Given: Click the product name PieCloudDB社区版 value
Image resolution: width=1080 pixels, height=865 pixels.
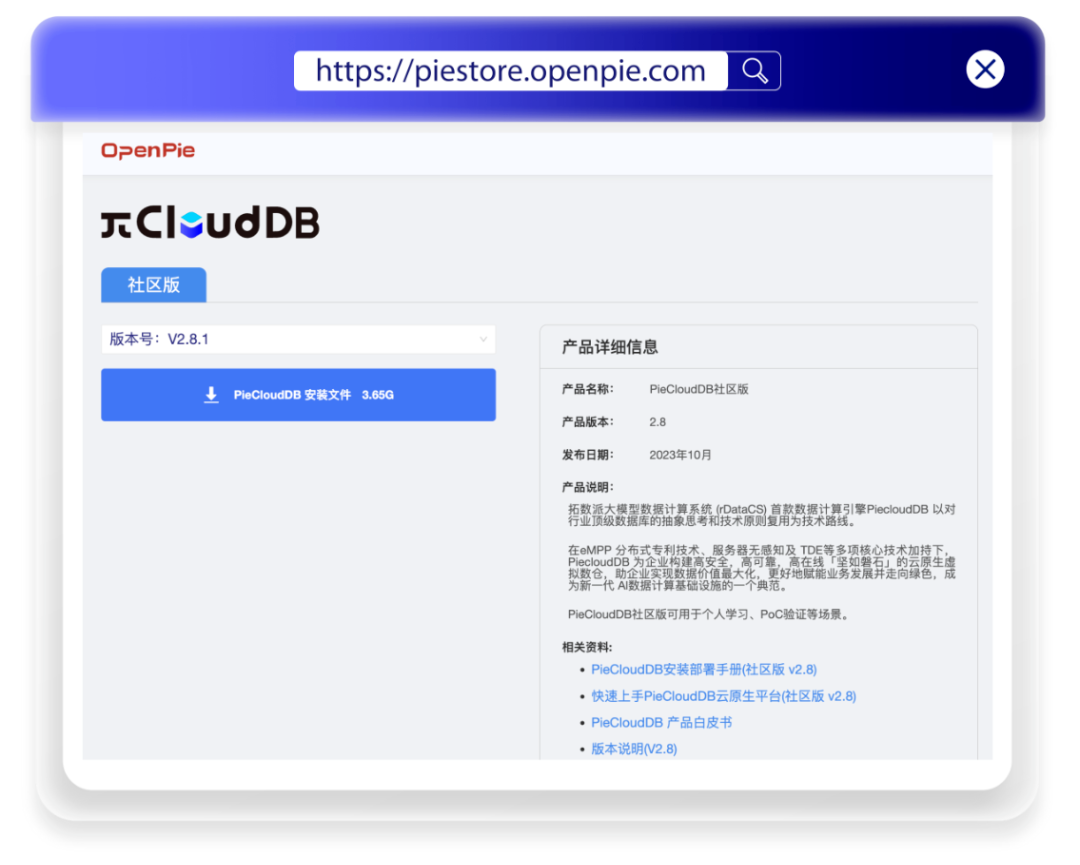Looking at the screenshot, I should (698, 389).
